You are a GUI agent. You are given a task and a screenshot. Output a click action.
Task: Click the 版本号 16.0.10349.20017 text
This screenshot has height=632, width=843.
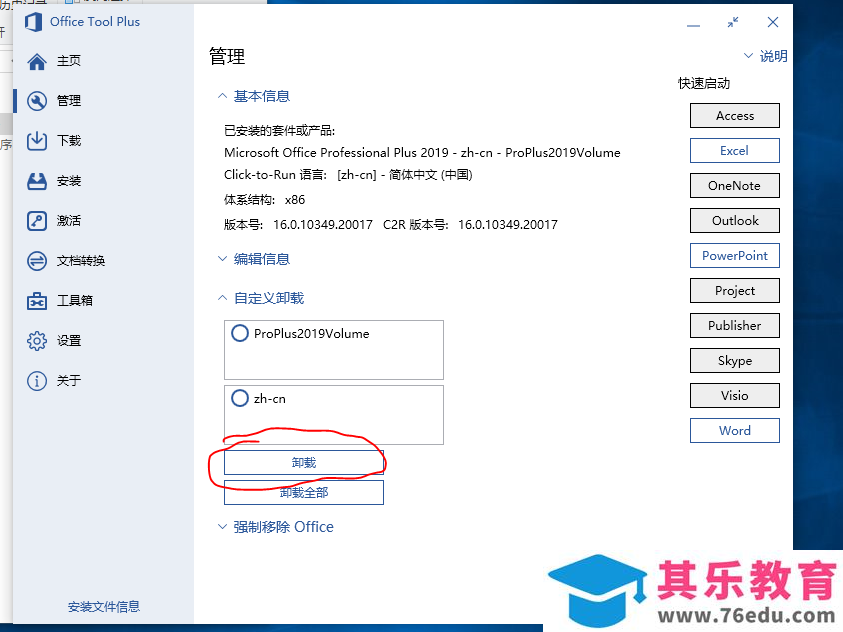pos(298,225)
